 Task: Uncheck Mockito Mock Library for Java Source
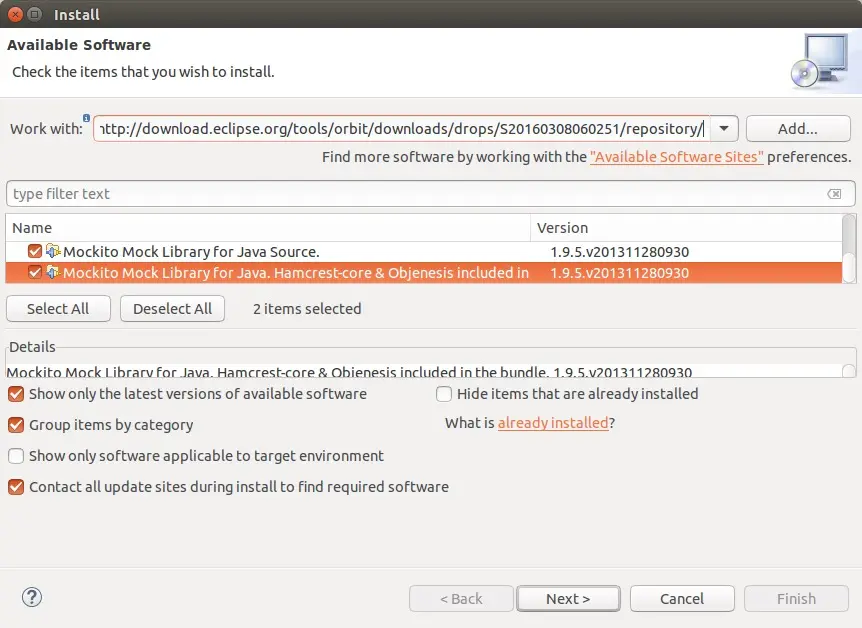(35, 251)
